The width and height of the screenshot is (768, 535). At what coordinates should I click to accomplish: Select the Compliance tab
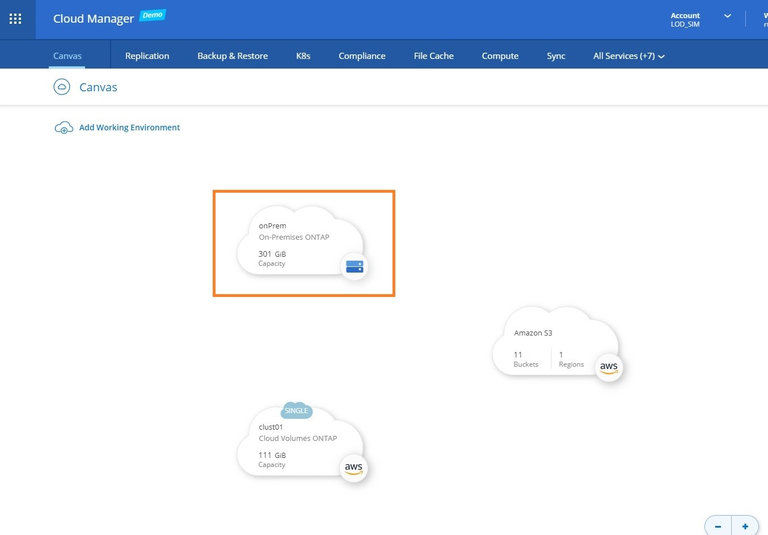tap(362, 56)
